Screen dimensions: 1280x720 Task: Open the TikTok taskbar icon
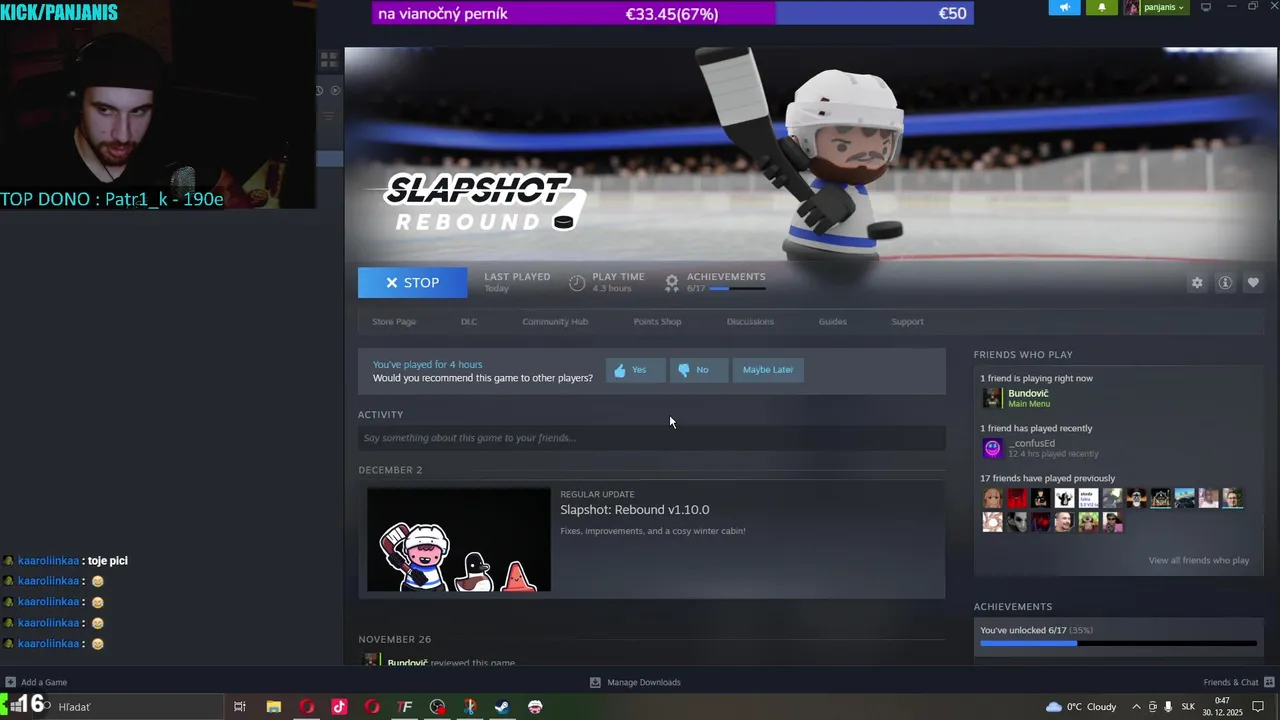[339, 707]
